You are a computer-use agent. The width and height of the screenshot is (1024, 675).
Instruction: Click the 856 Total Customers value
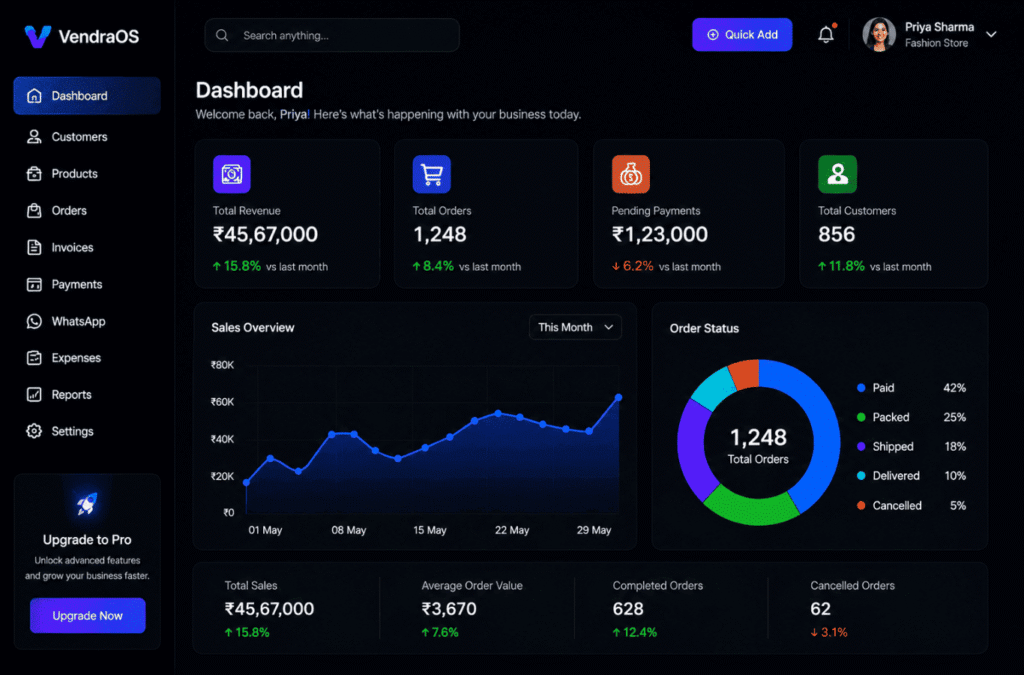point(837,234)
